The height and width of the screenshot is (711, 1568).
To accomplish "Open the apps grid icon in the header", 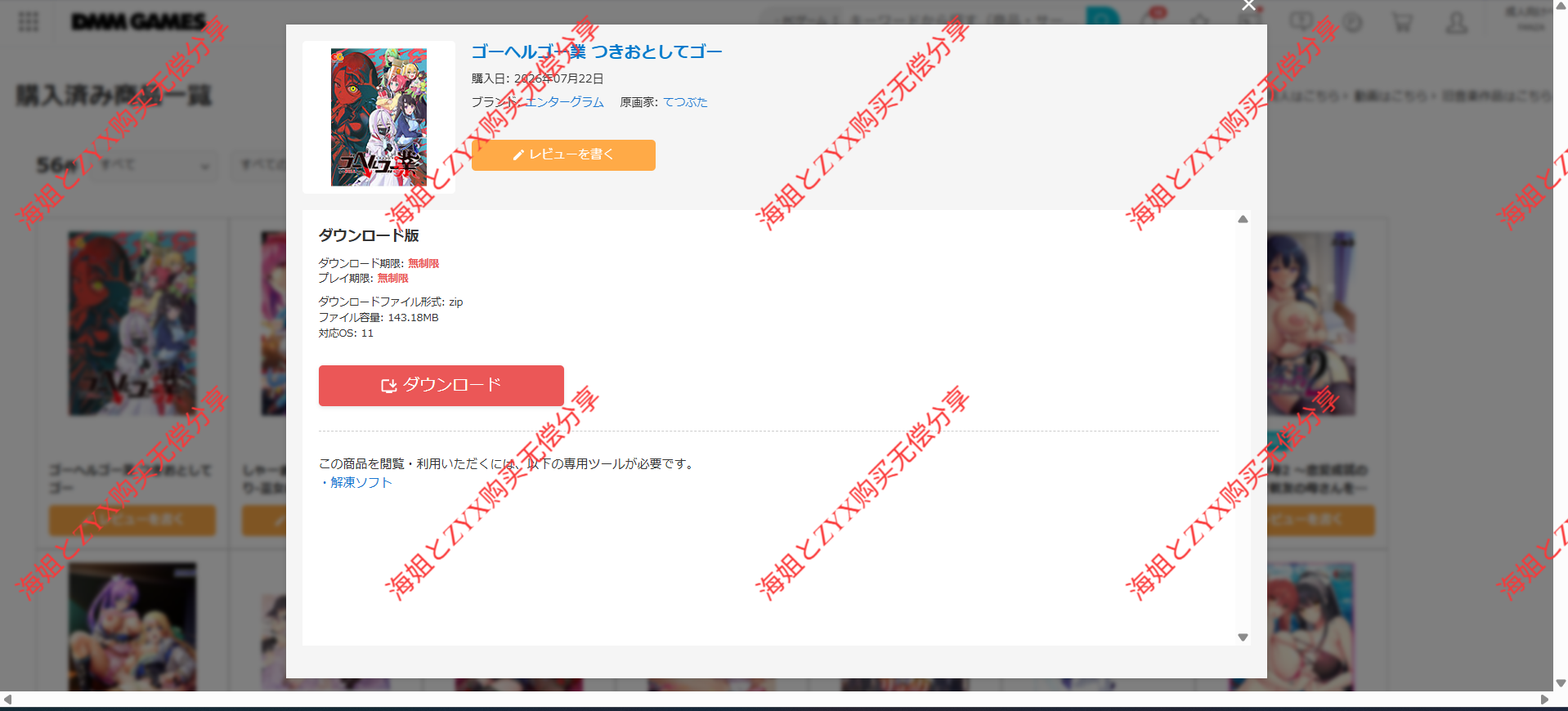I will (29, 21).
